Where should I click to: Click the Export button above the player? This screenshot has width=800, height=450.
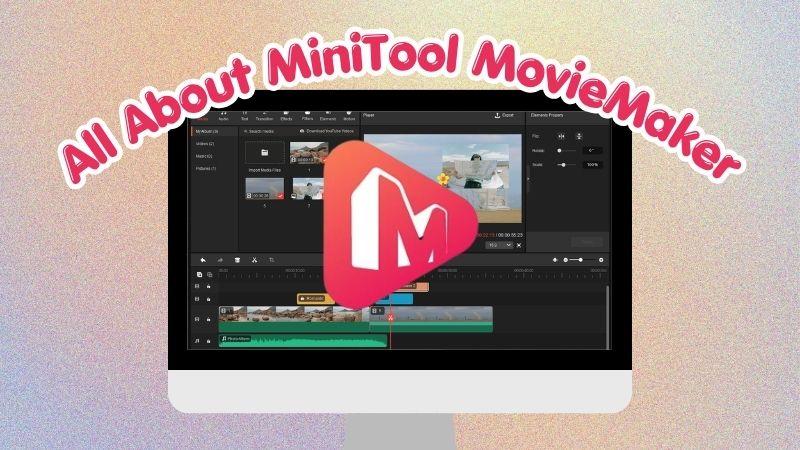504,116
